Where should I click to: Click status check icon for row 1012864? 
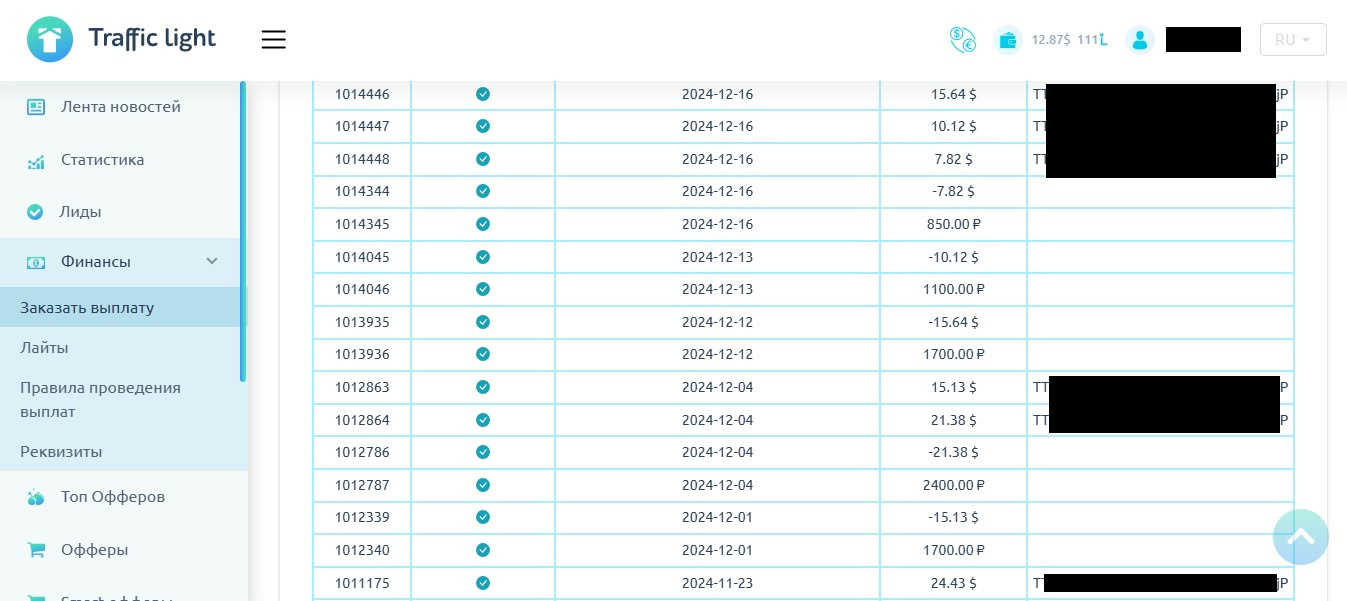pyautogui.click(x=483, y=420)
